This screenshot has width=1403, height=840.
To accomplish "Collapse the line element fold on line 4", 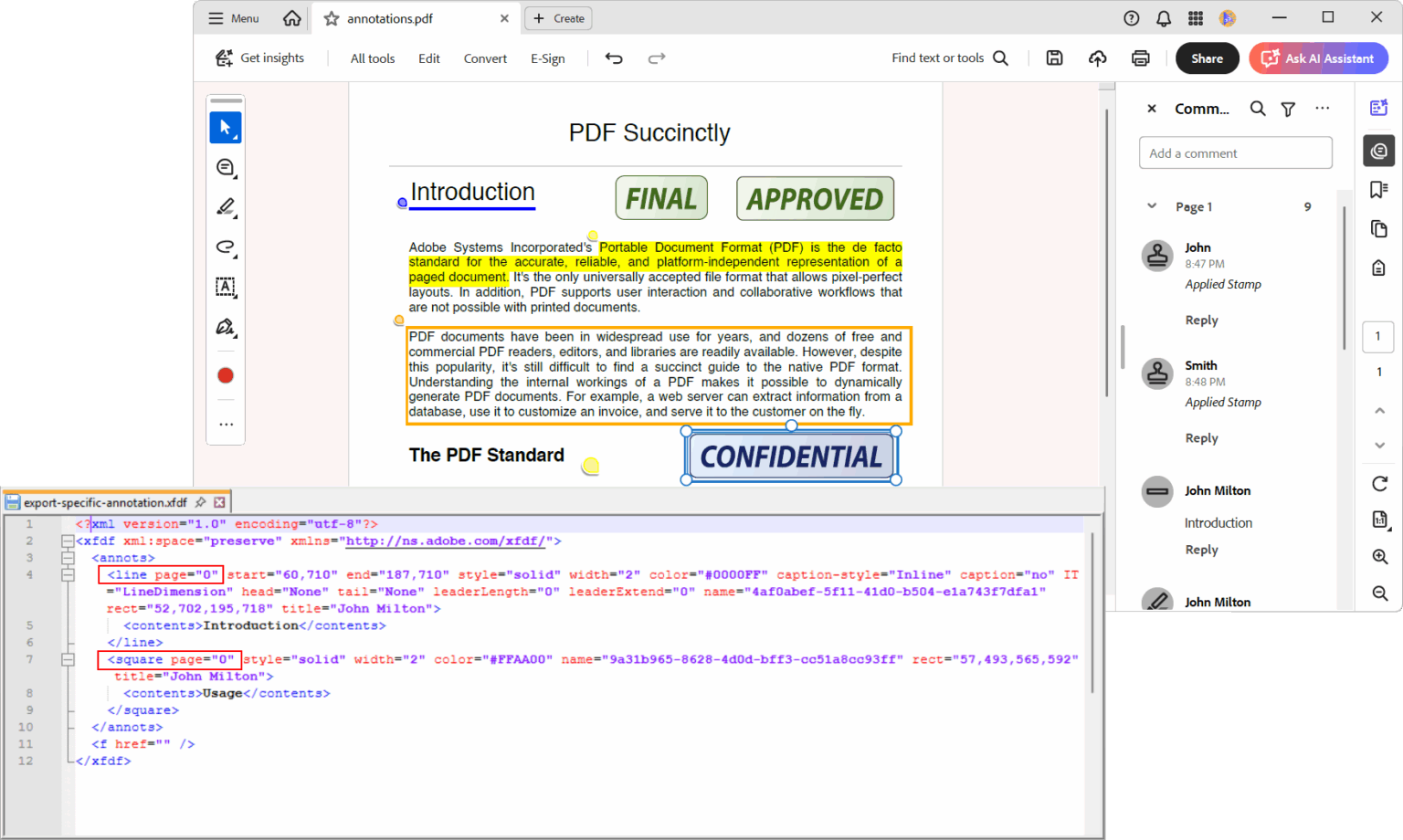I will click(x=68, y=575).
